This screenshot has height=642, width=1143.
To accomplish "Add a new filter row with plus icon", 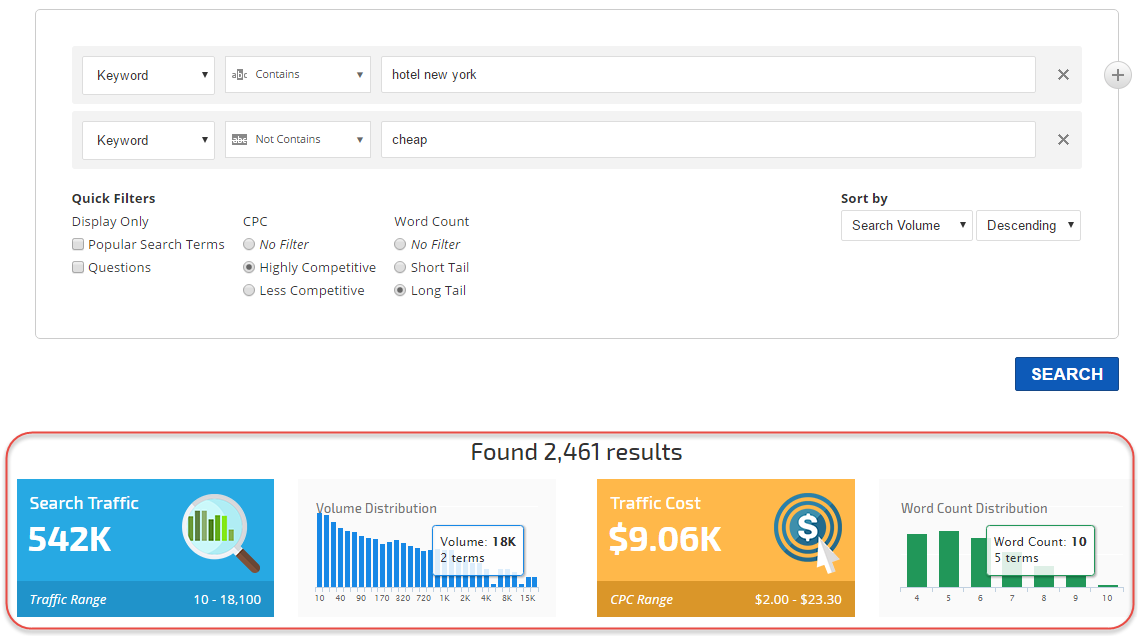I will (x=1117, y=75).
